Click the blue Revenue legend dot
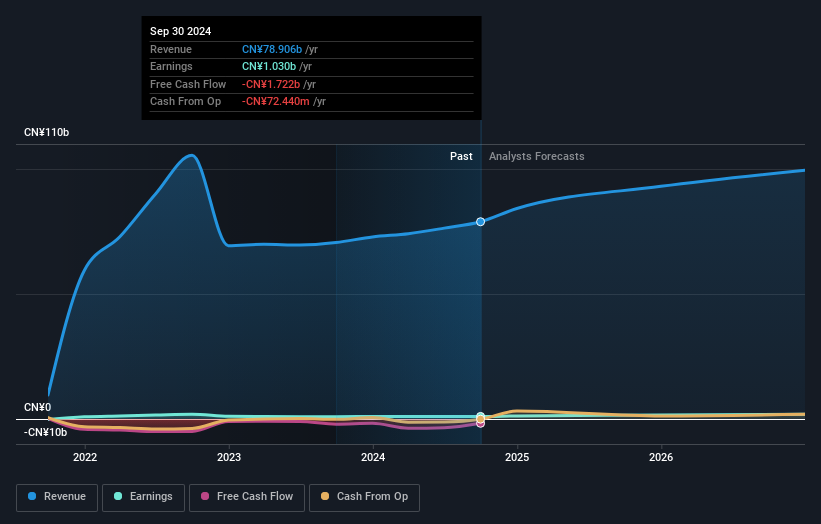Viewport: 821px width, 524px height. (x=32, y=496)
